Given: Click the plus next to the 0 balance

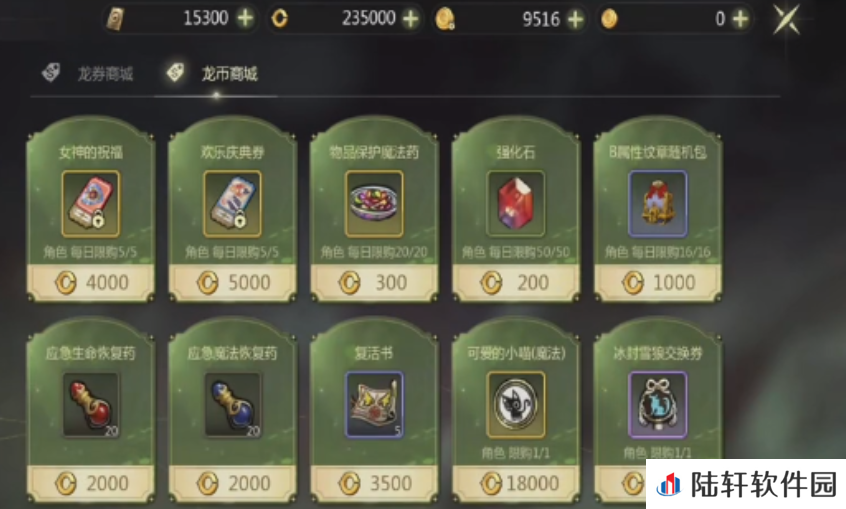Looking at the screenshot, I should pyautogui.click(x=740, y=19).
